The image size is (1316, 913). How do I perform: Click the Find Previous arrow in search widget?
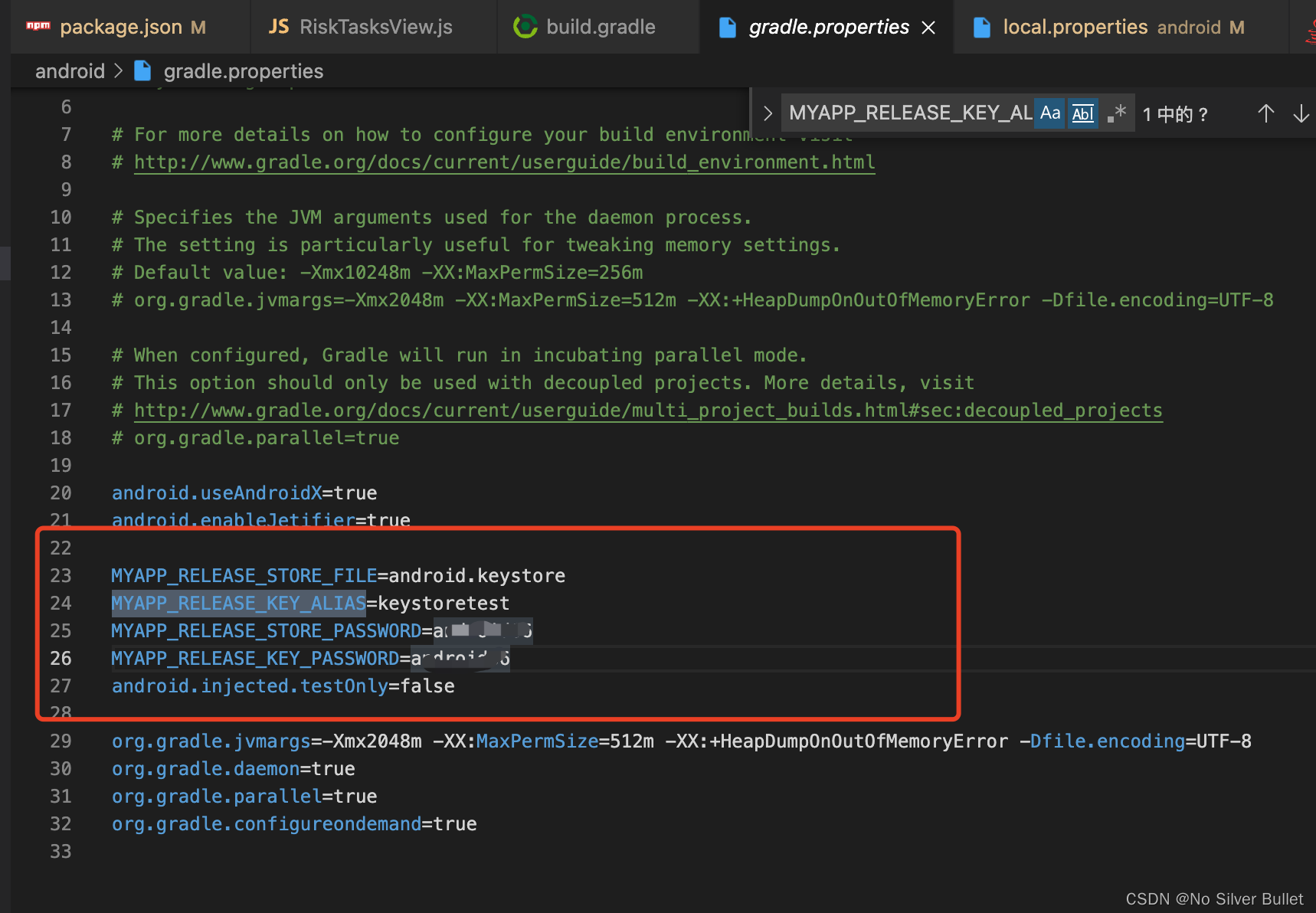coord(1266,113)
